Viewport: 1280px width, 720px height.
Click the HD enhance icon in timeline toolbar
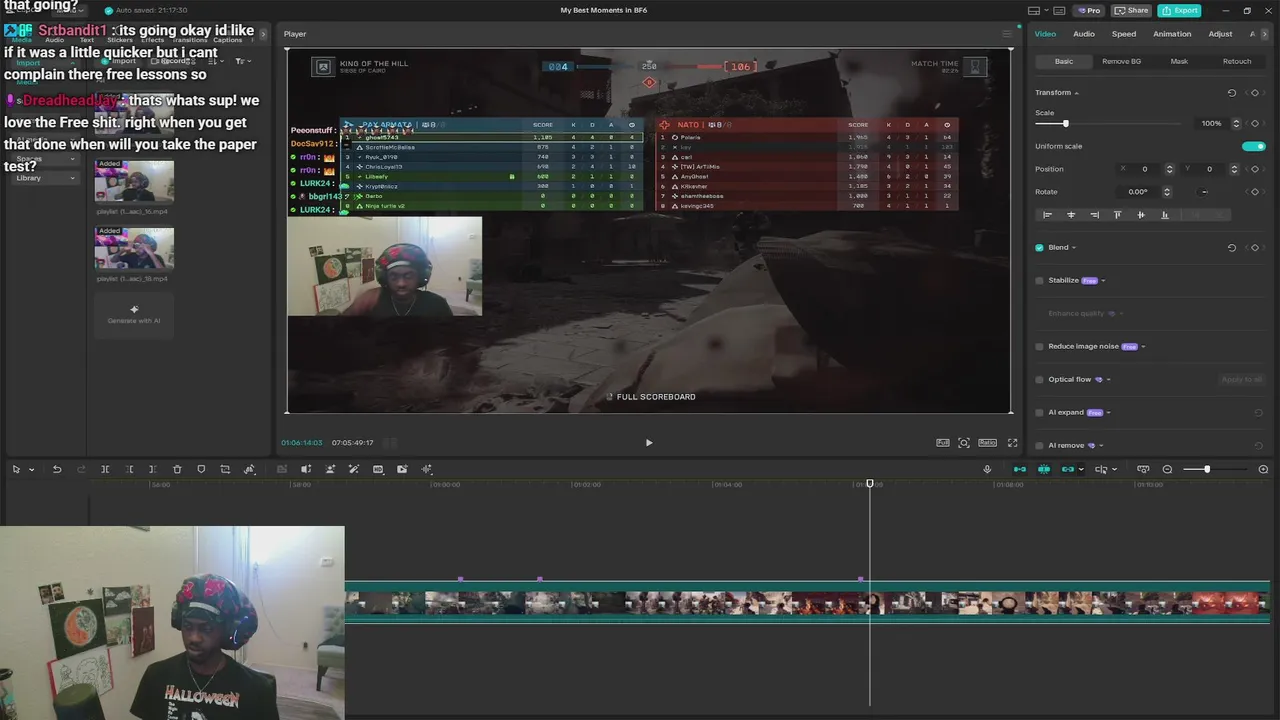[x=378, y=469]
